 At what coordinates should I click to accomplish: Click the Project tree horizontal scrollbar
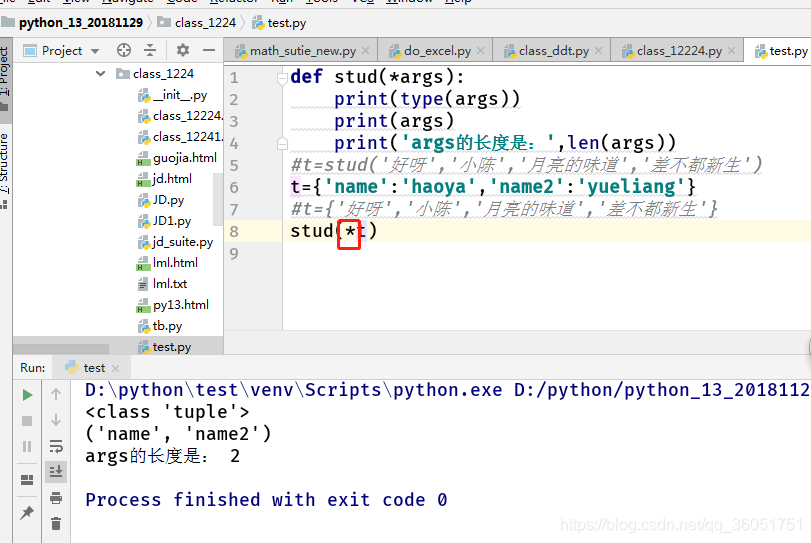pos(61,349)
